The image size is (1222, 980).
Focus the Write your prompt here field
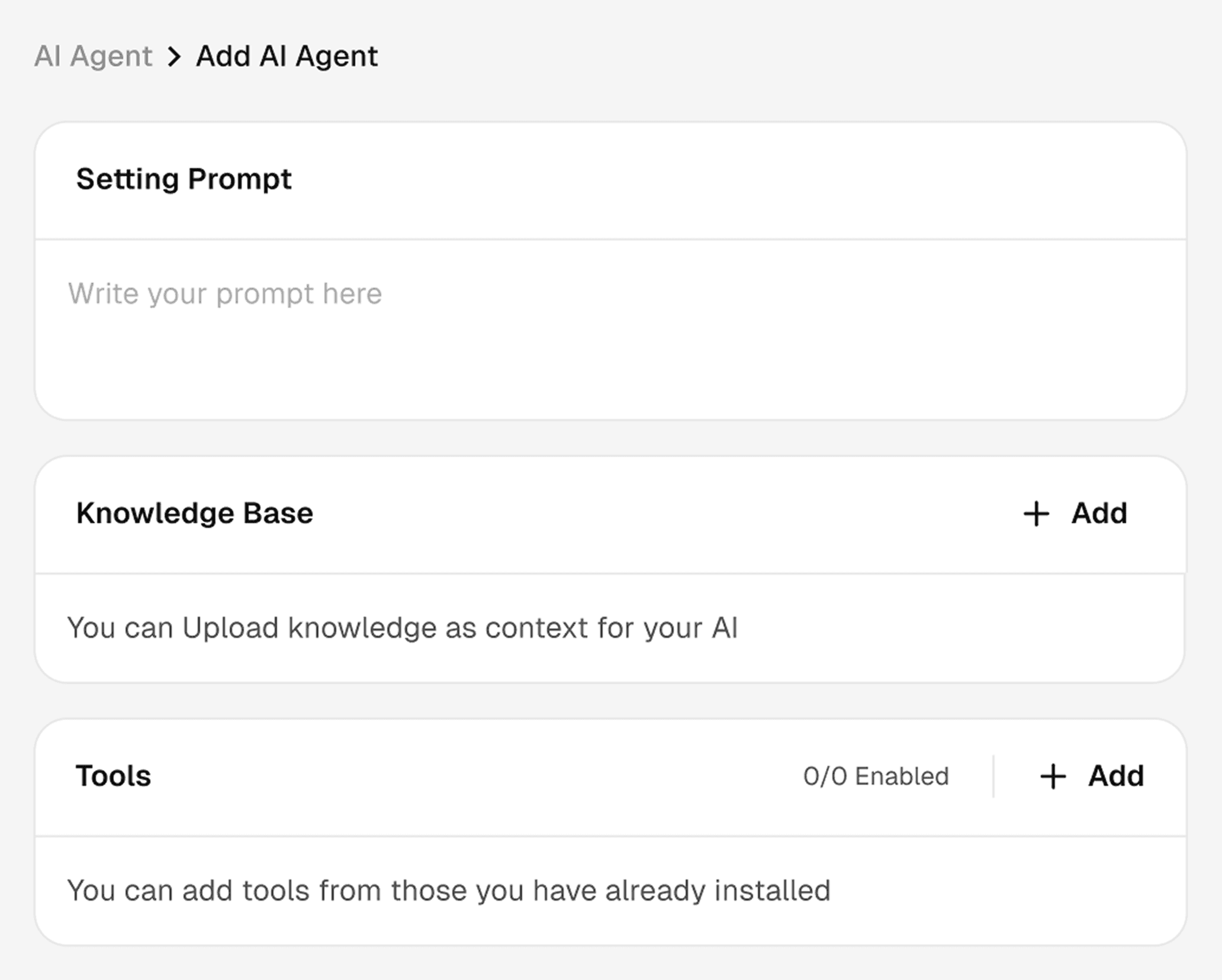click(225, 294)
